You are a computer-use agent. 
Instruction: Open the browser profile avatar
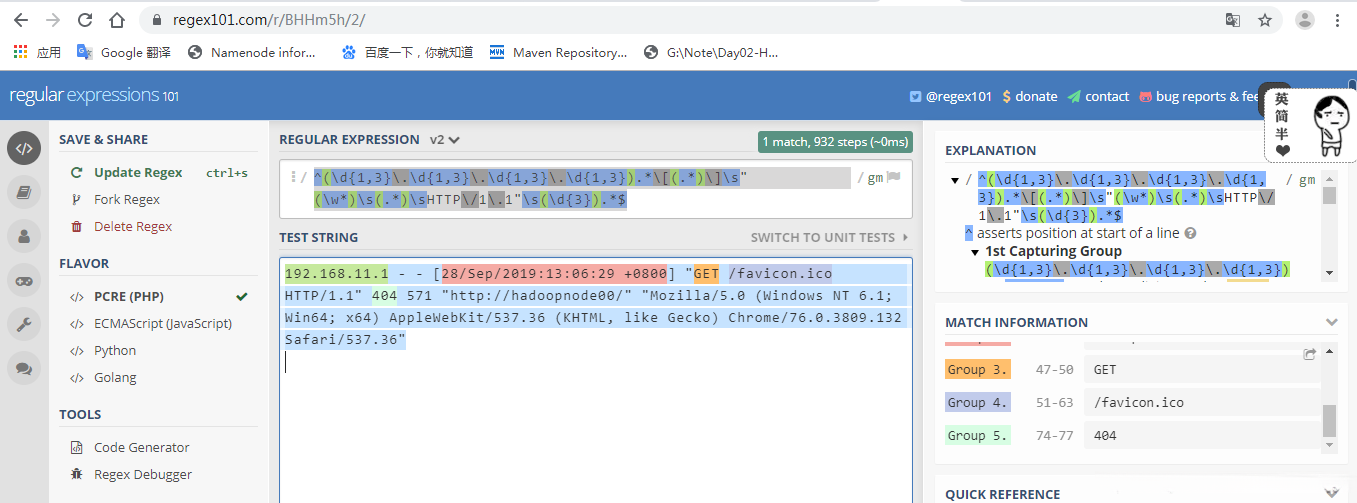[1305, 20]
